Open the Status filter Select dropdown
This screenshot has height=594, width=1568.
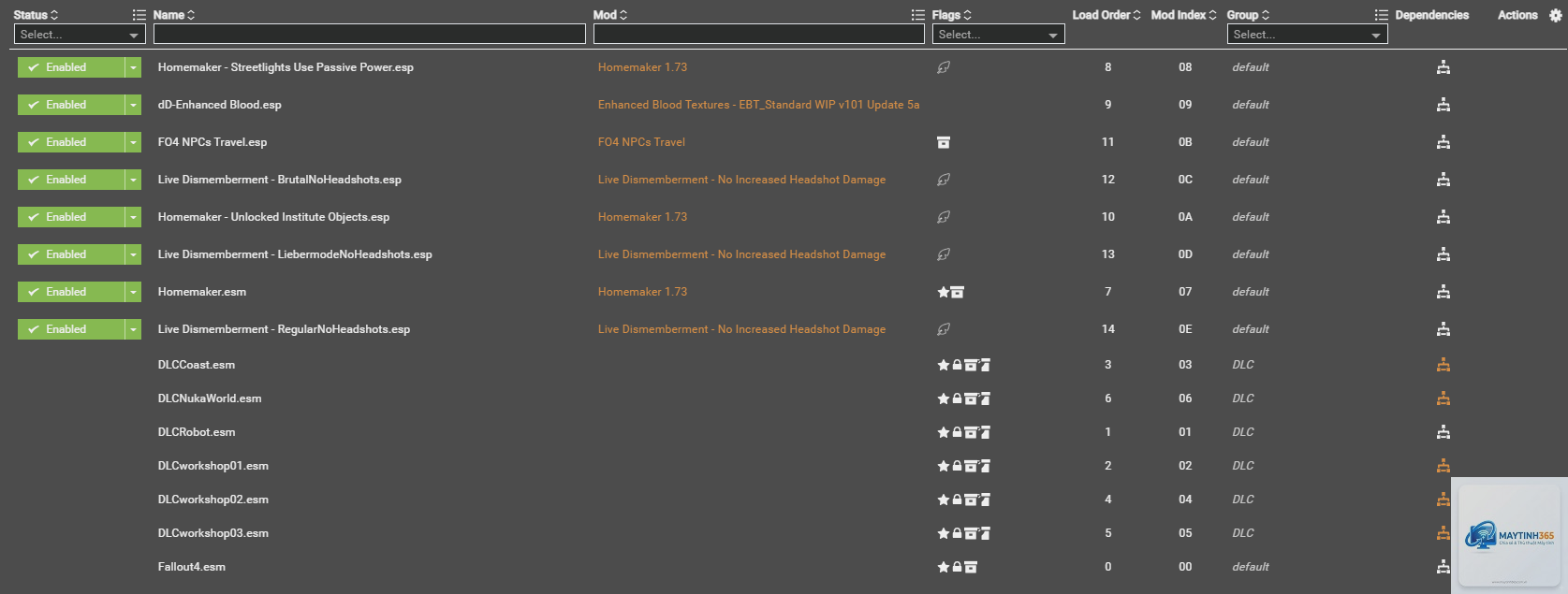click(x=80, y=35)
